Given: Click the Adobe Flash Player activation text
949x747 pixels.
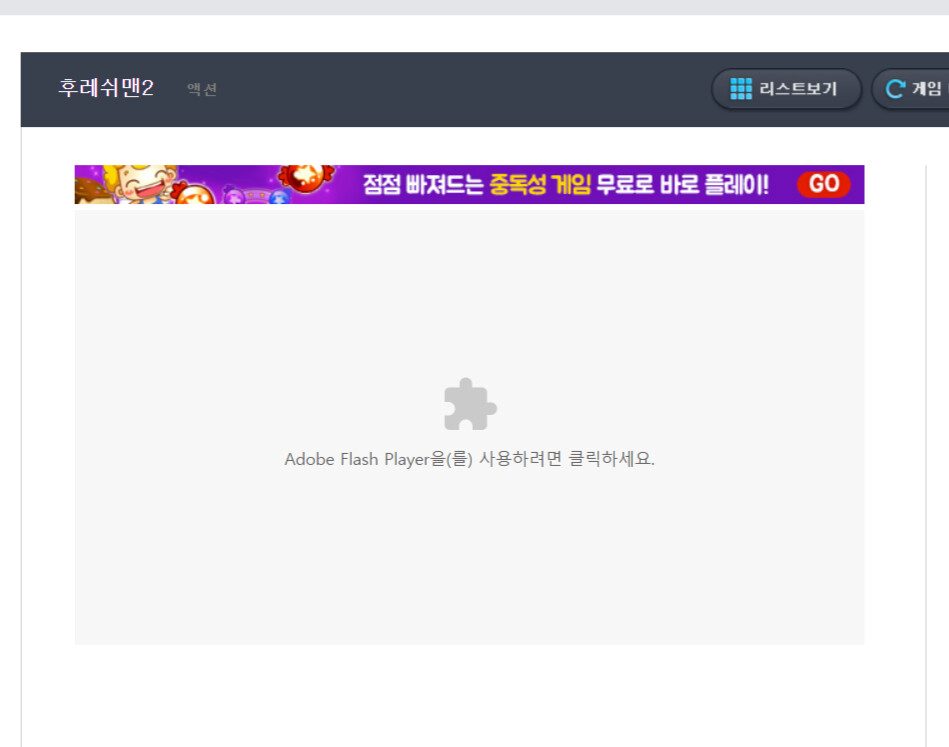Looking at the screenshot, I should tap(469, 460).
